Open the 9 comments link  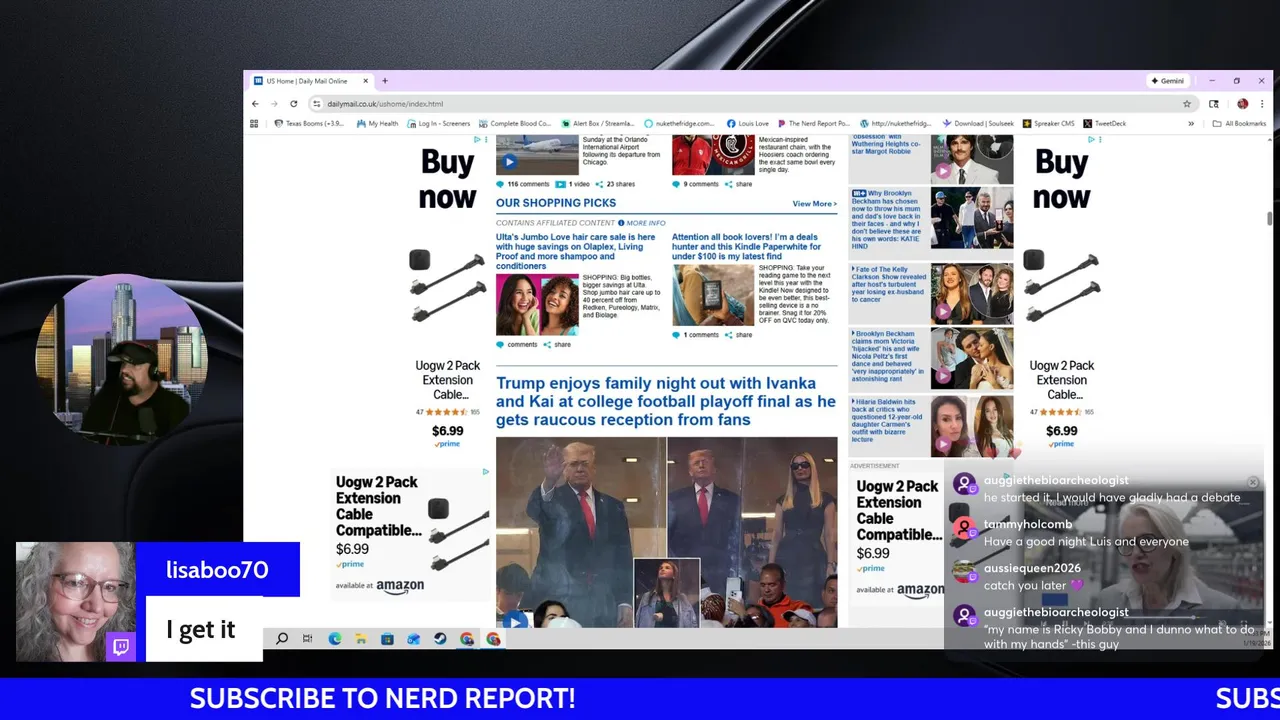696,184
